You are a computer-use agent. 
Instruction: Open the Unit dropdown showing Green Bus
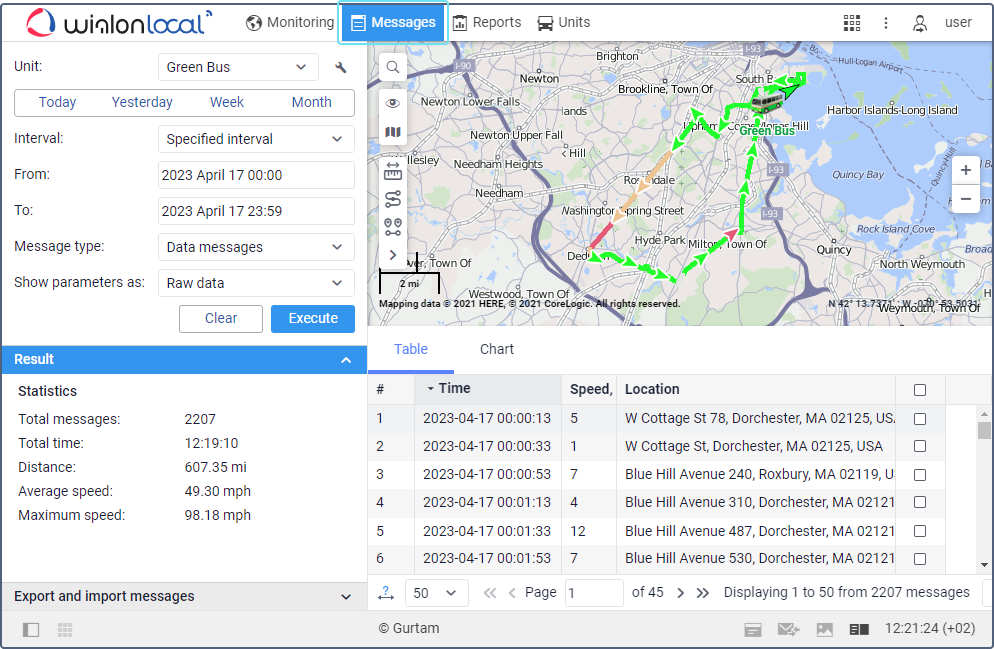pos(238,67)
